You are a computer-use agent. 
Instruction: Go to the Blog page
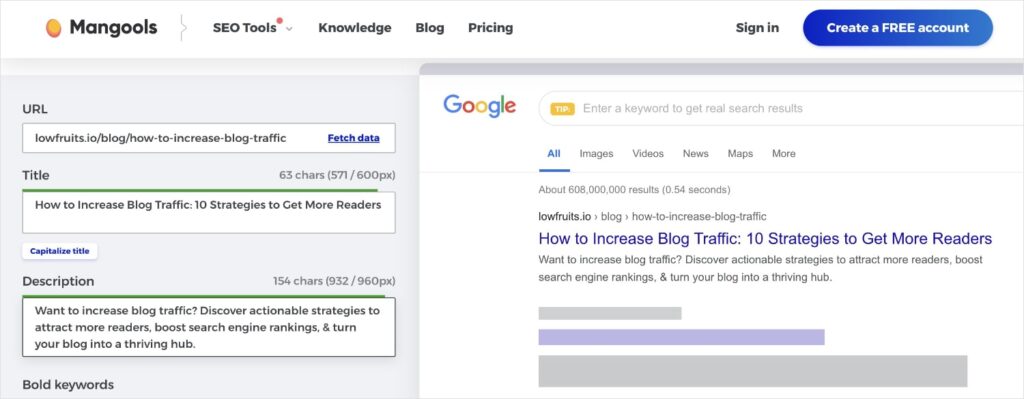pos(430,28)
